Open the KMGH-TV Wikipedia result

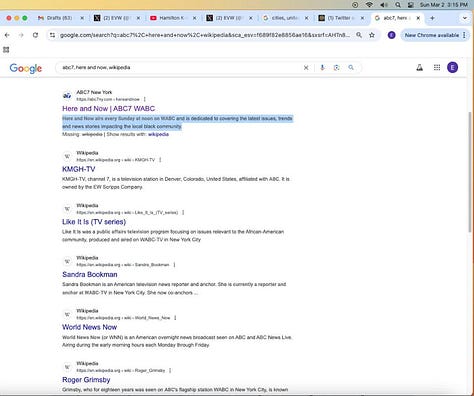click(x=78, y=169)
